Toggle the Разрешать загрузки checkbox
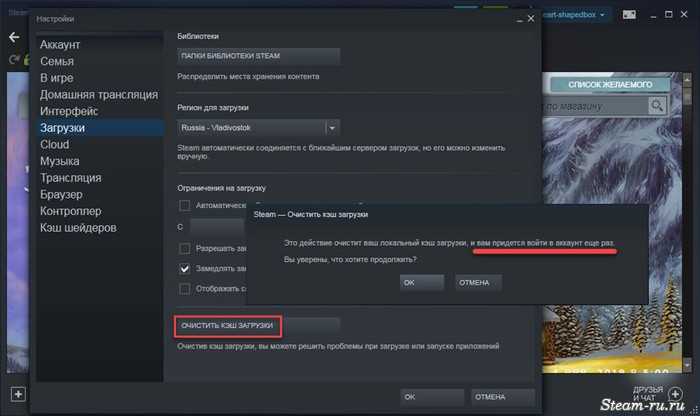 coord(184,248)
